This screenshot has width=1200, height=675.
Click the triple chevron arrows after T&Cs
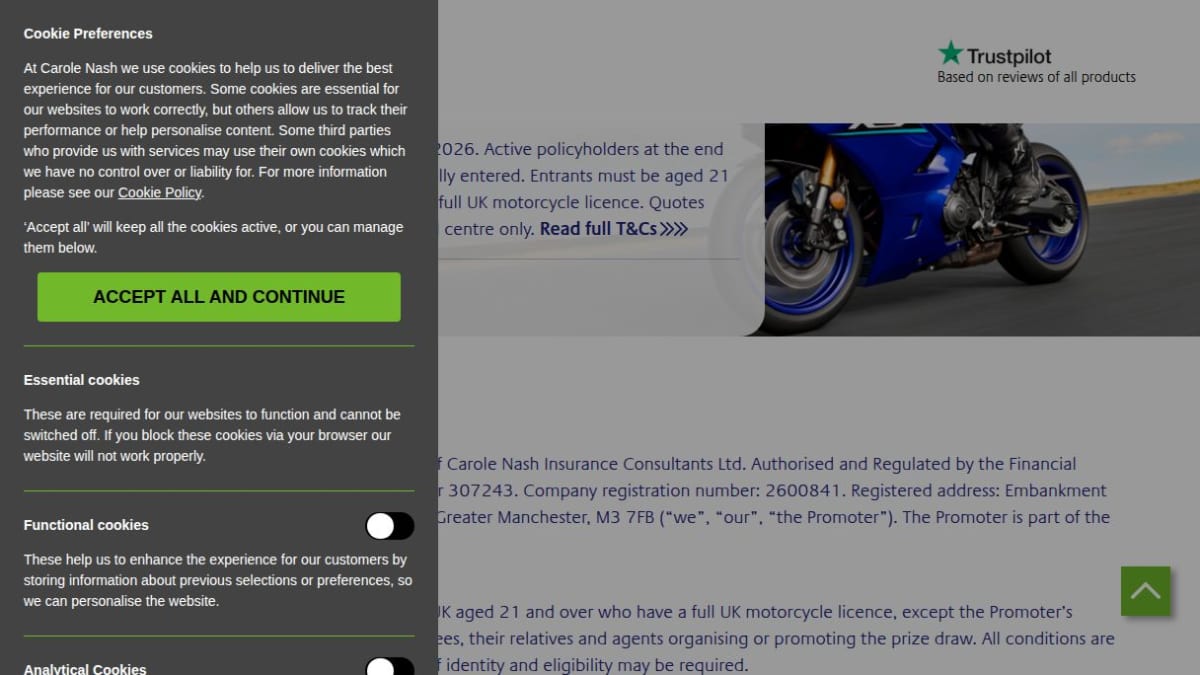click(674, 229)
